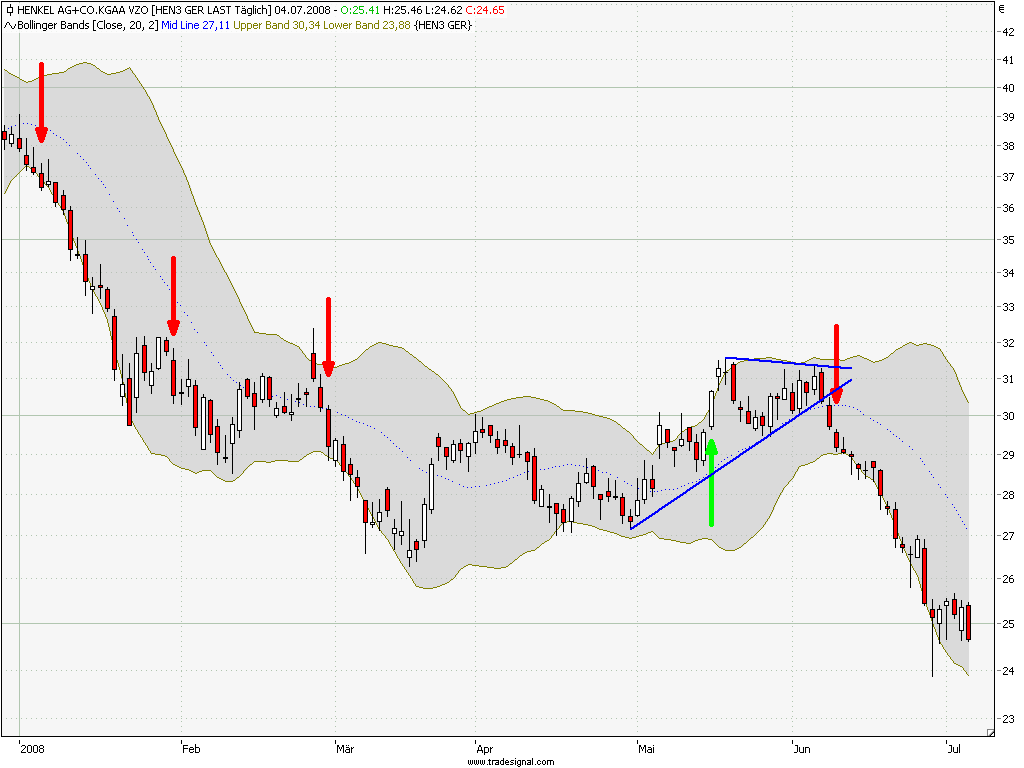Click the Upper Band 30,34 legend entry
Screen dimensions: 1024x768
[277, 25]
